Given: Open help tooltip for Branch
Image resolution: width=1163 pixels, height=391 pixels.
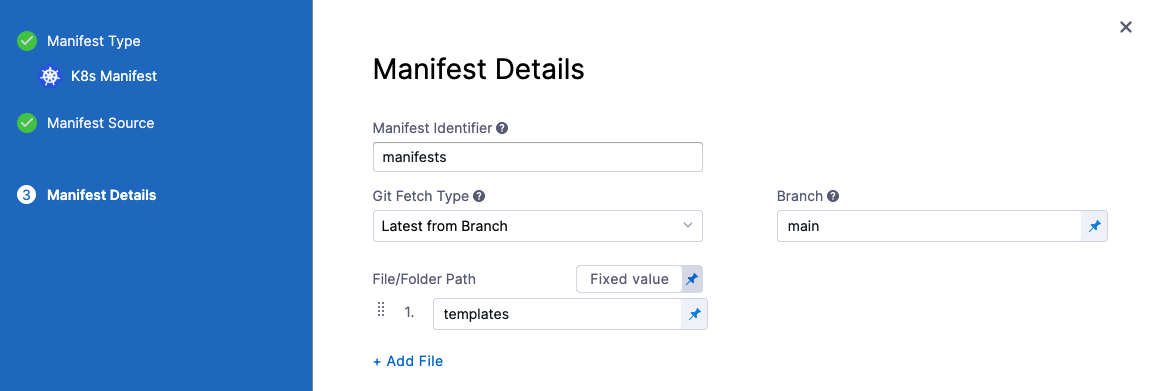Looking at the screenshot, I should 833,197.
